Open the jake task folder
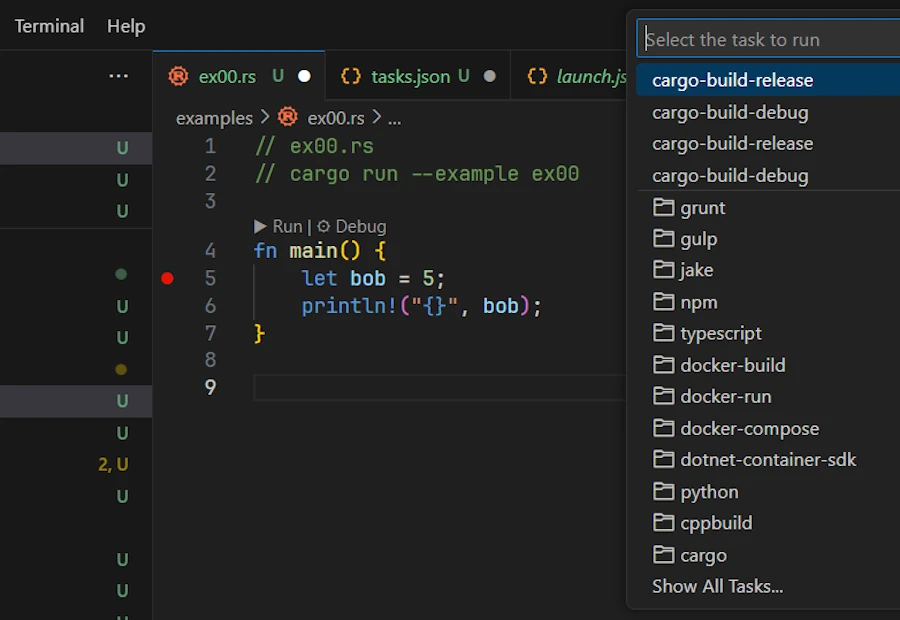Screen dimensions: 900x620 click(768, 270)
